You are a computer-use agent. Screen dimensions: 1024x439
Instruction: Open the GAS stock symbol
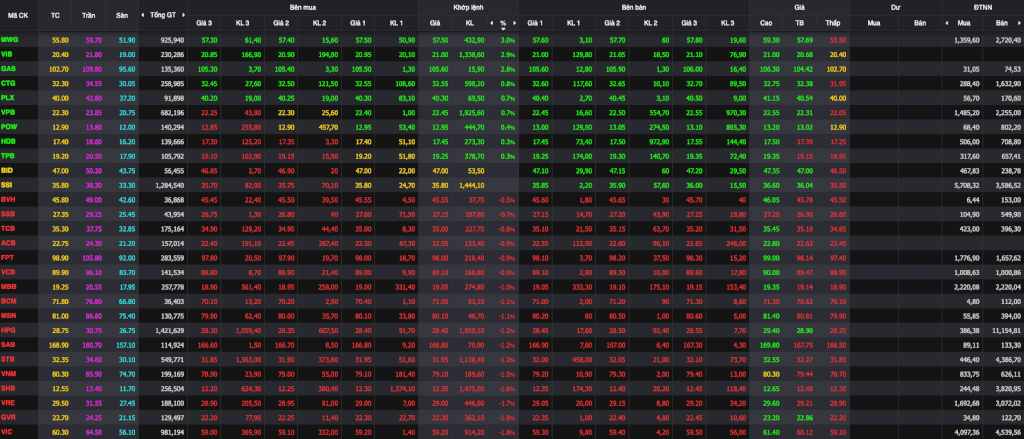(8, 69)
